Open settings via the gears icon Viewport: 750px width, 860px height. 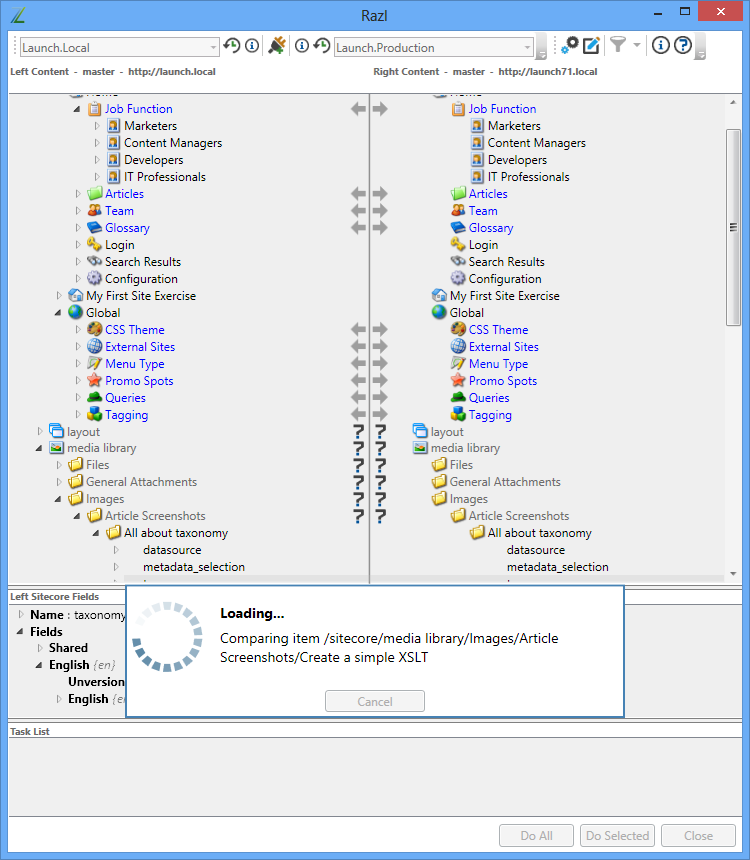tap(569, 46)
